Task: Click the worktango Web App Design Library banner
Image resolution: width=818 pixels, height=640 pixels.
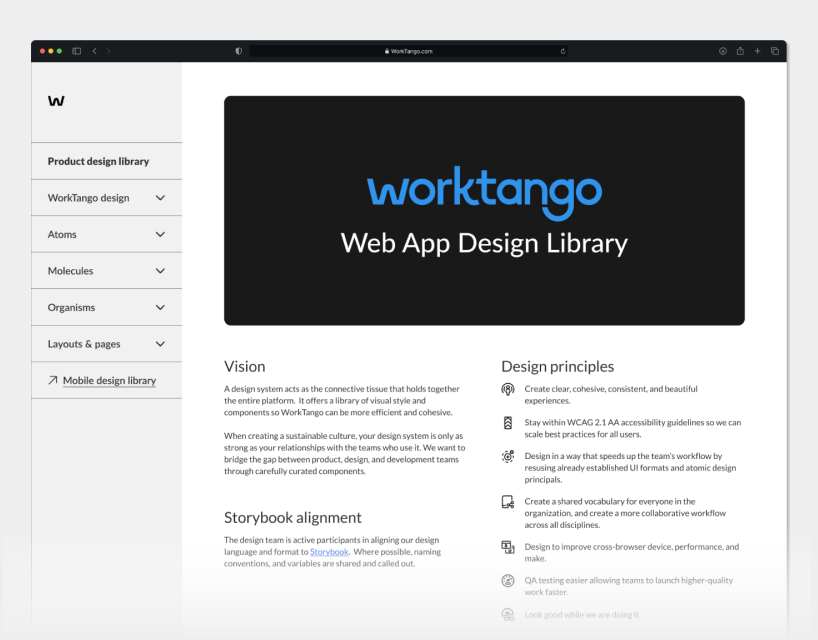Action: [x=484, y=210]
